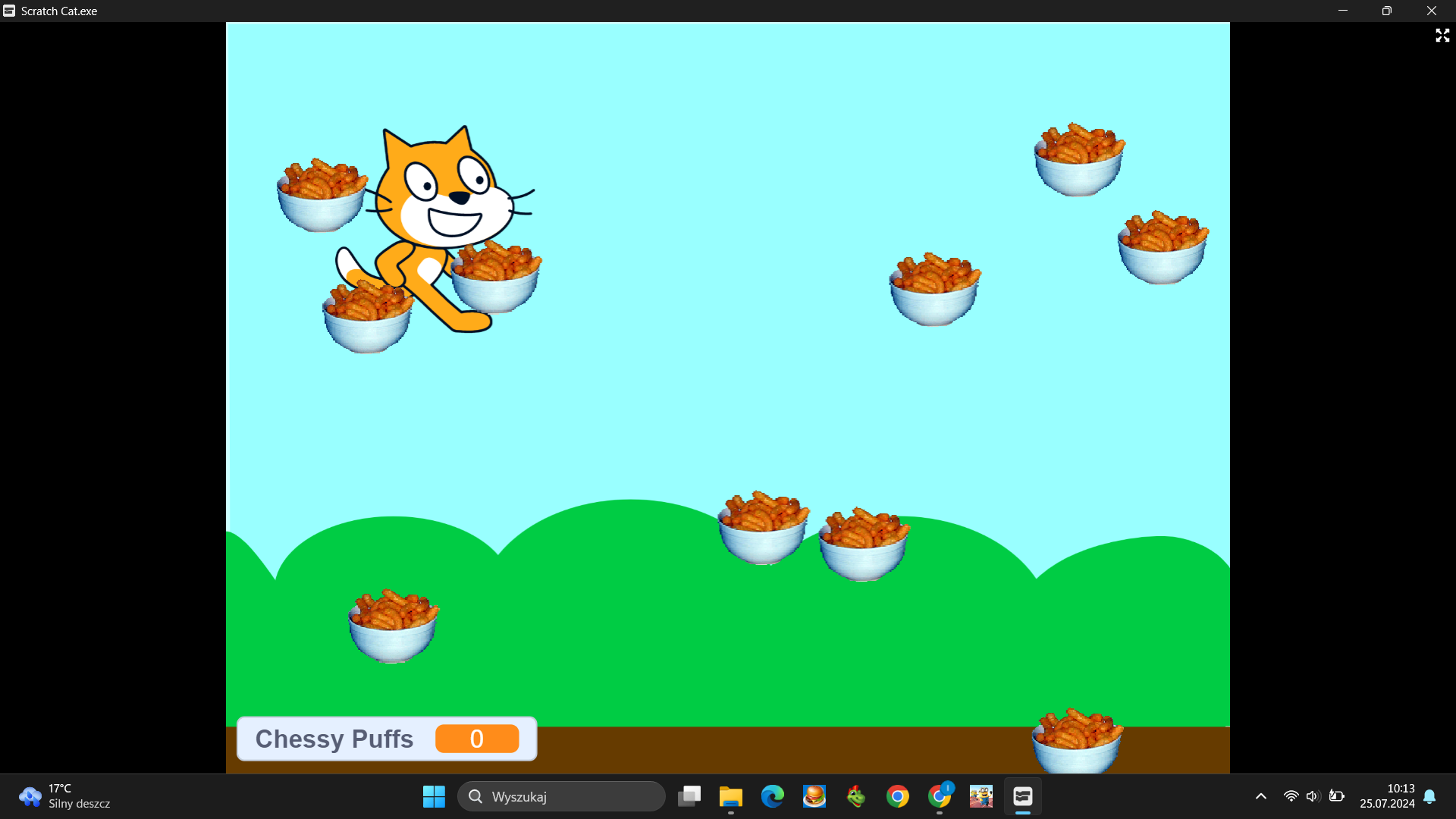
Task: Click the Chessy Puffs variable label
Action: click(x=334, y=739)
